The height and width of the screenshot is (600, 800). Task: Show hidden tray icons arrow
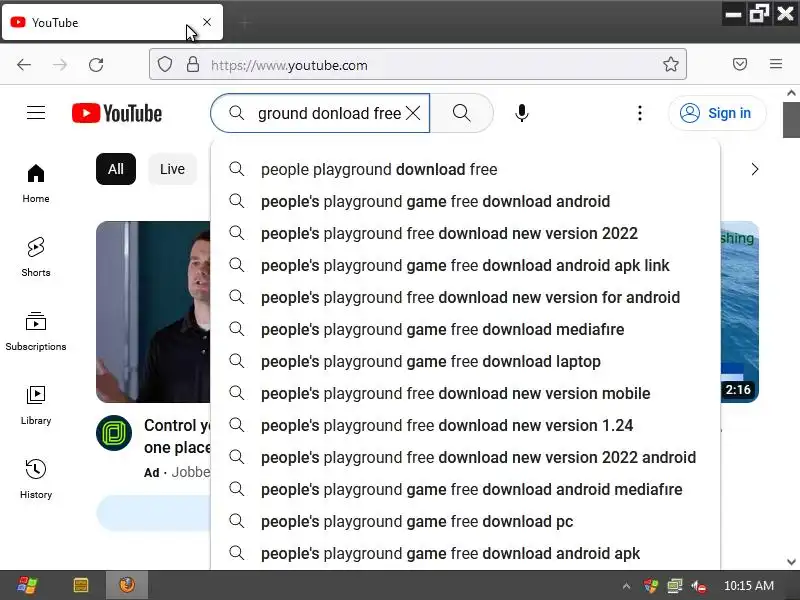626,586
